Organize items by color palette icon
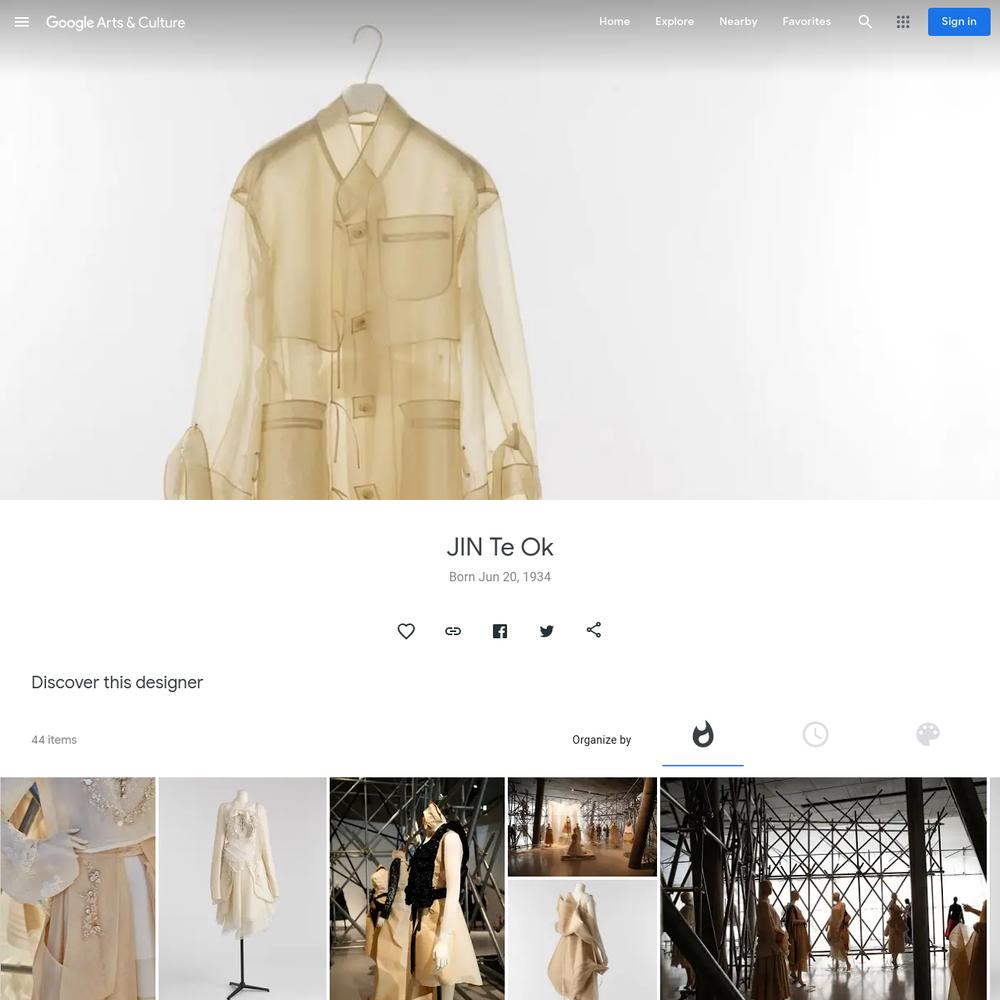The height and width of the screenshot is (1000, 1000). click(928, 735)
